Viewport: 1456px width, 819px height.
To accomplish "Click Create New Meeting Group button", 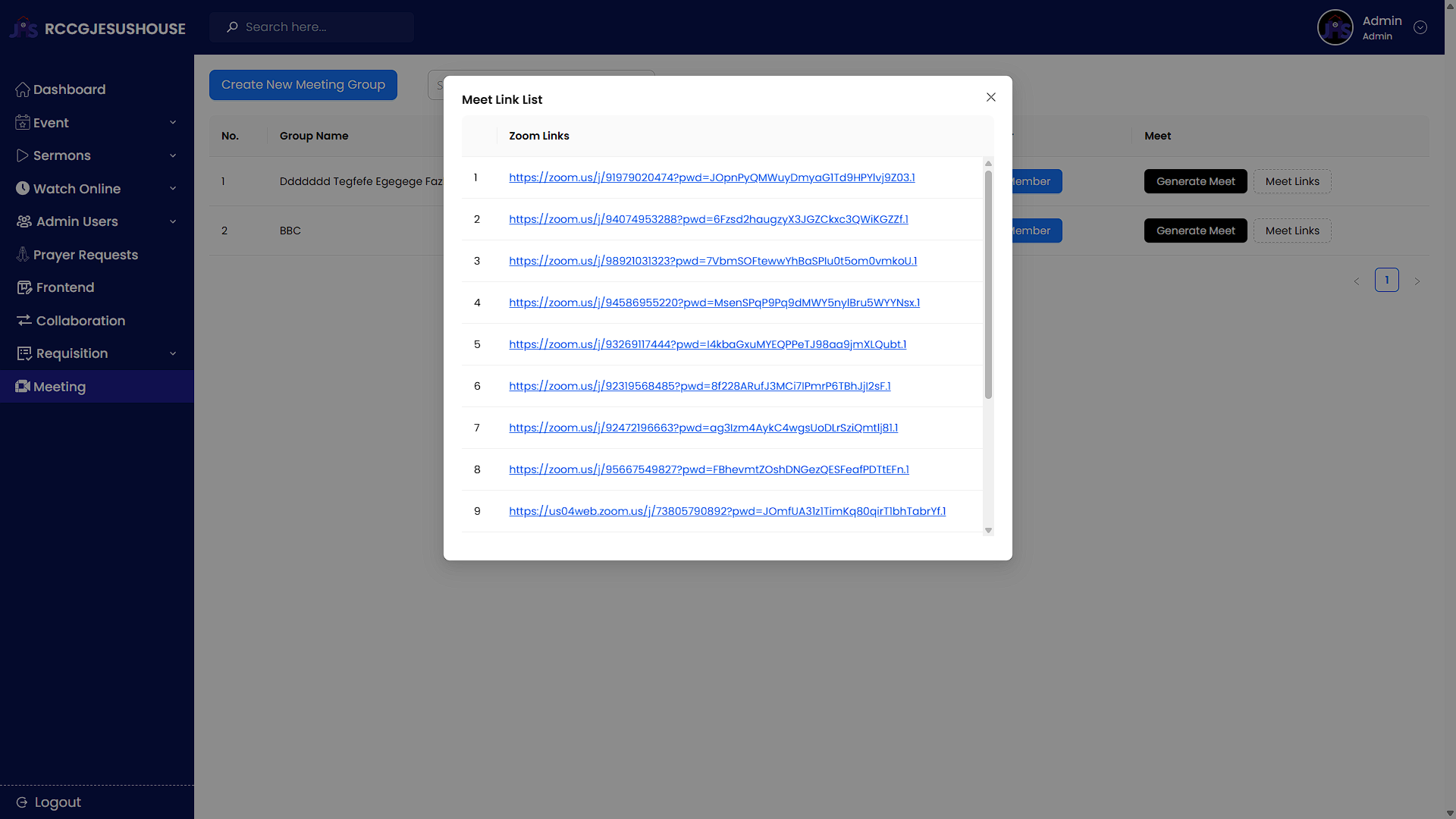I will 303,85.
